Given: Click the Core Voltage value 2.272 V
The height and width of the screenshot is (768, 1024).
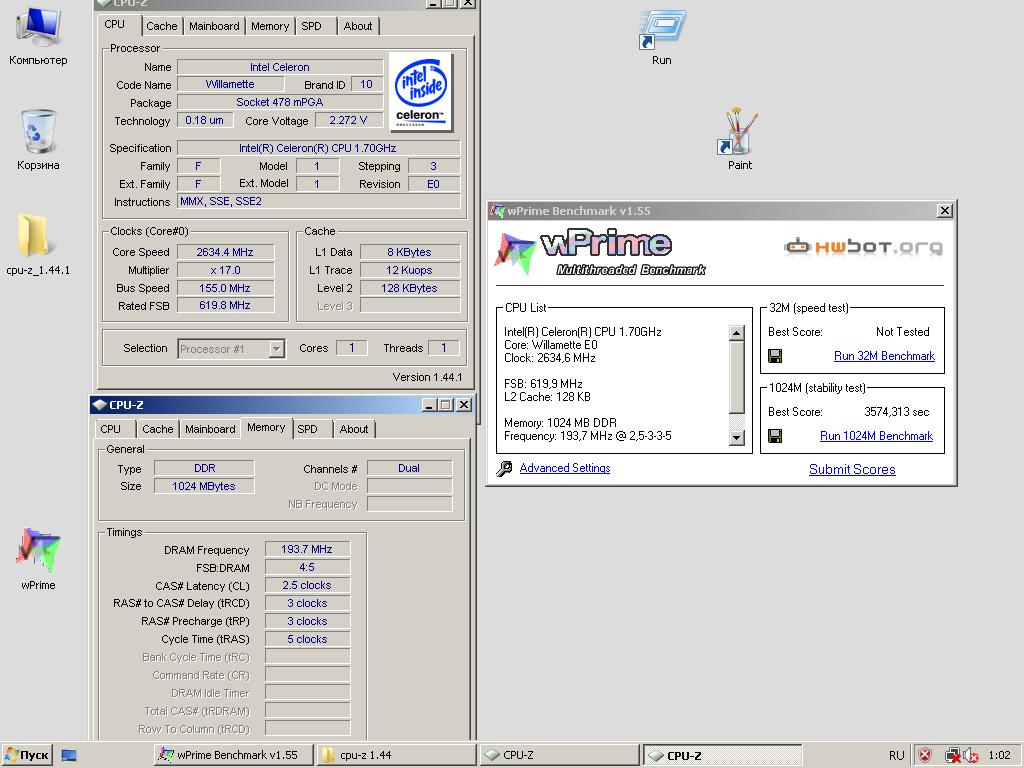Looking at the screenshot, I should click(x=348, y=120).
